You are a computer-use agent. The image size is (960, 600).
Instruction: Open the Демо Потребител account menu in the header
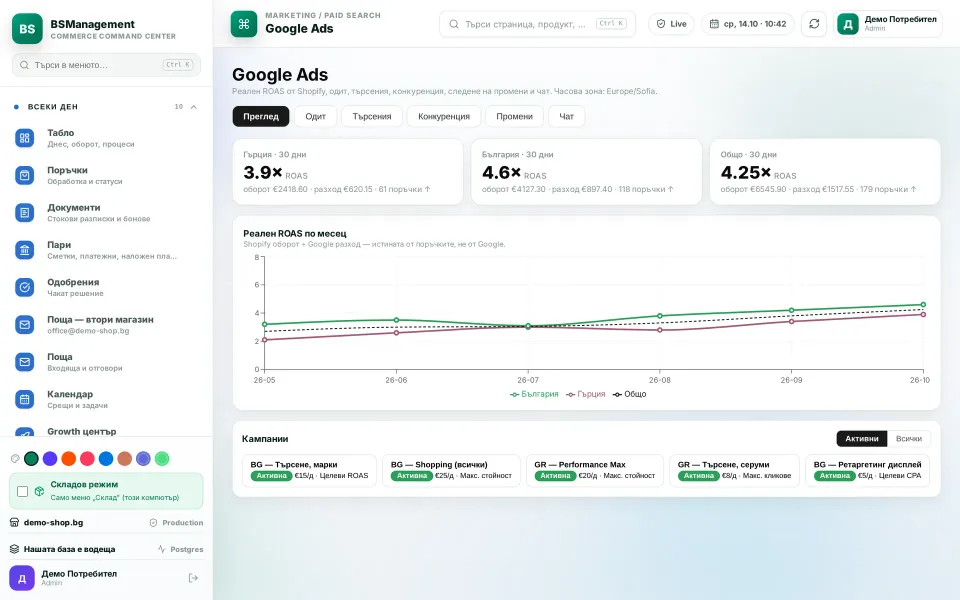(888, 24)
